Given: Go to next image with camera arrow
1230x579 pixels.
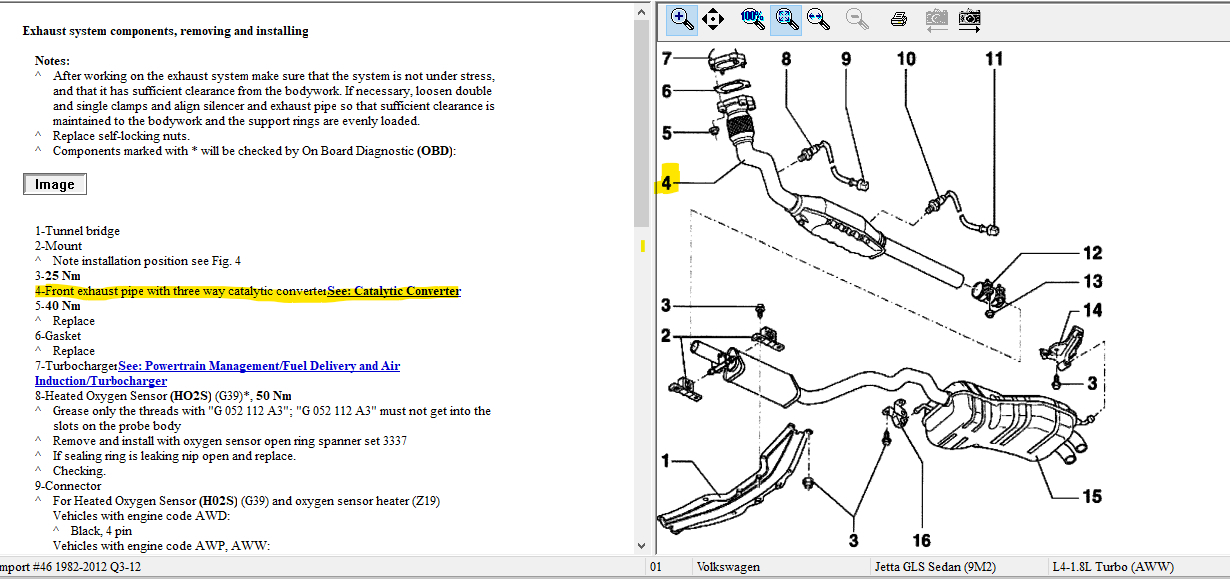Looking at the screenshot, I should 969,18.
